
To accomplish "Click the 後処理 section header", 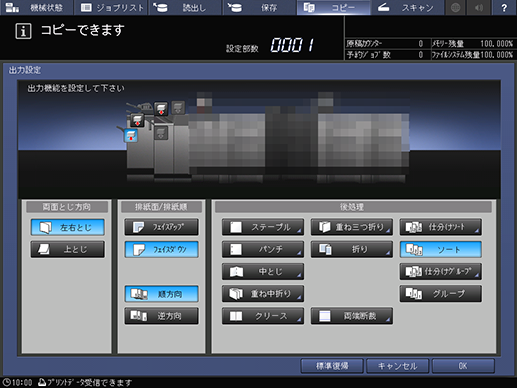I will point(353,207).
